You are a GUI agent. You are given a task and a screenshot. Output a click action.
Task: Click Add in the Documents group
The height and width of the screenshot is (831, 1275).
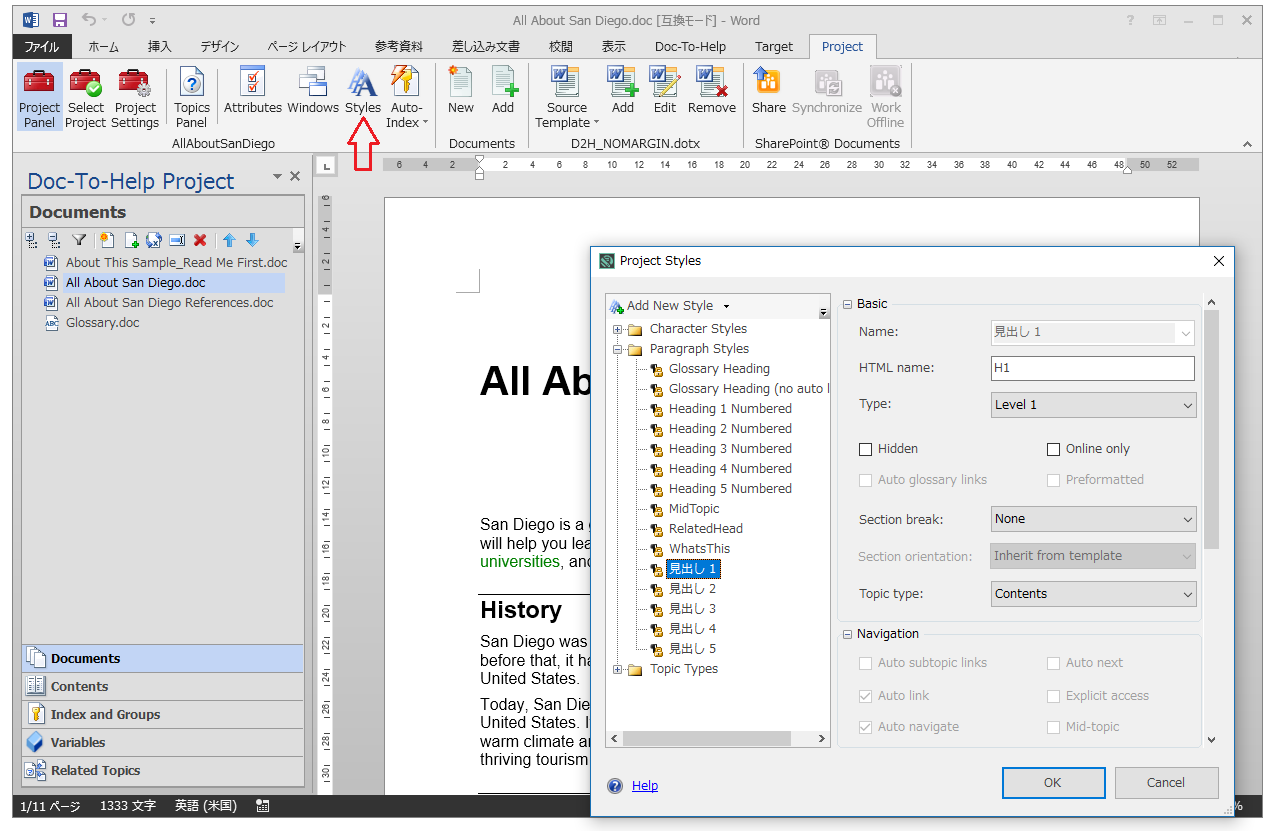(503, 91)
